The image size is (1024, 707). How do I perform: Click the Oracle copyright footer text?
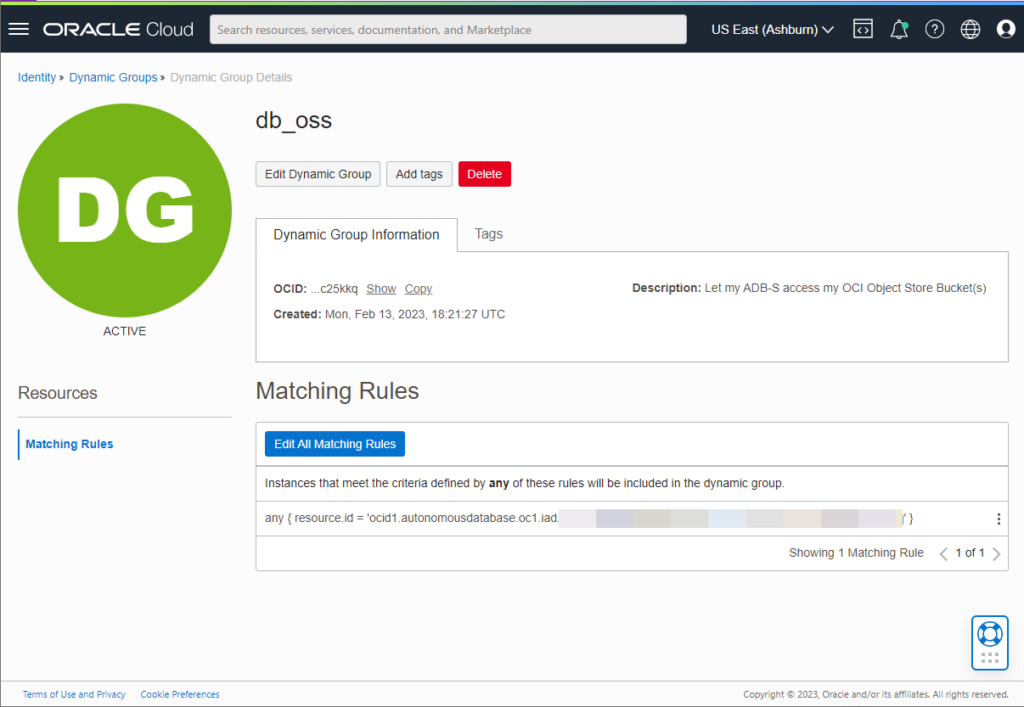coord(875,694)
